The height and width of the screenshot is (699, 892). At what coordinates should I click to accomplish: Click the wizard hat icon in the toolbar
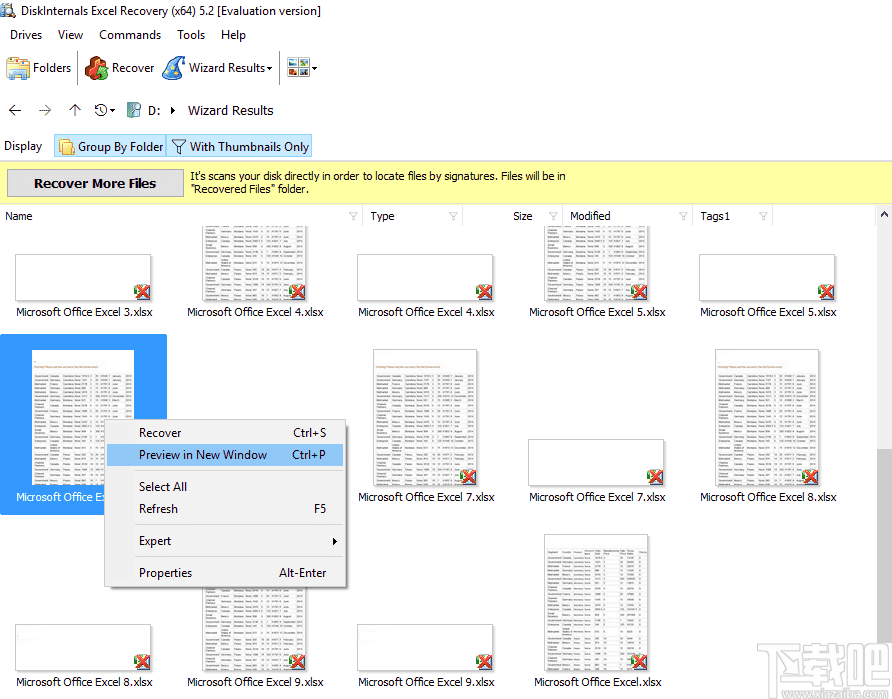tap(173, 68)
